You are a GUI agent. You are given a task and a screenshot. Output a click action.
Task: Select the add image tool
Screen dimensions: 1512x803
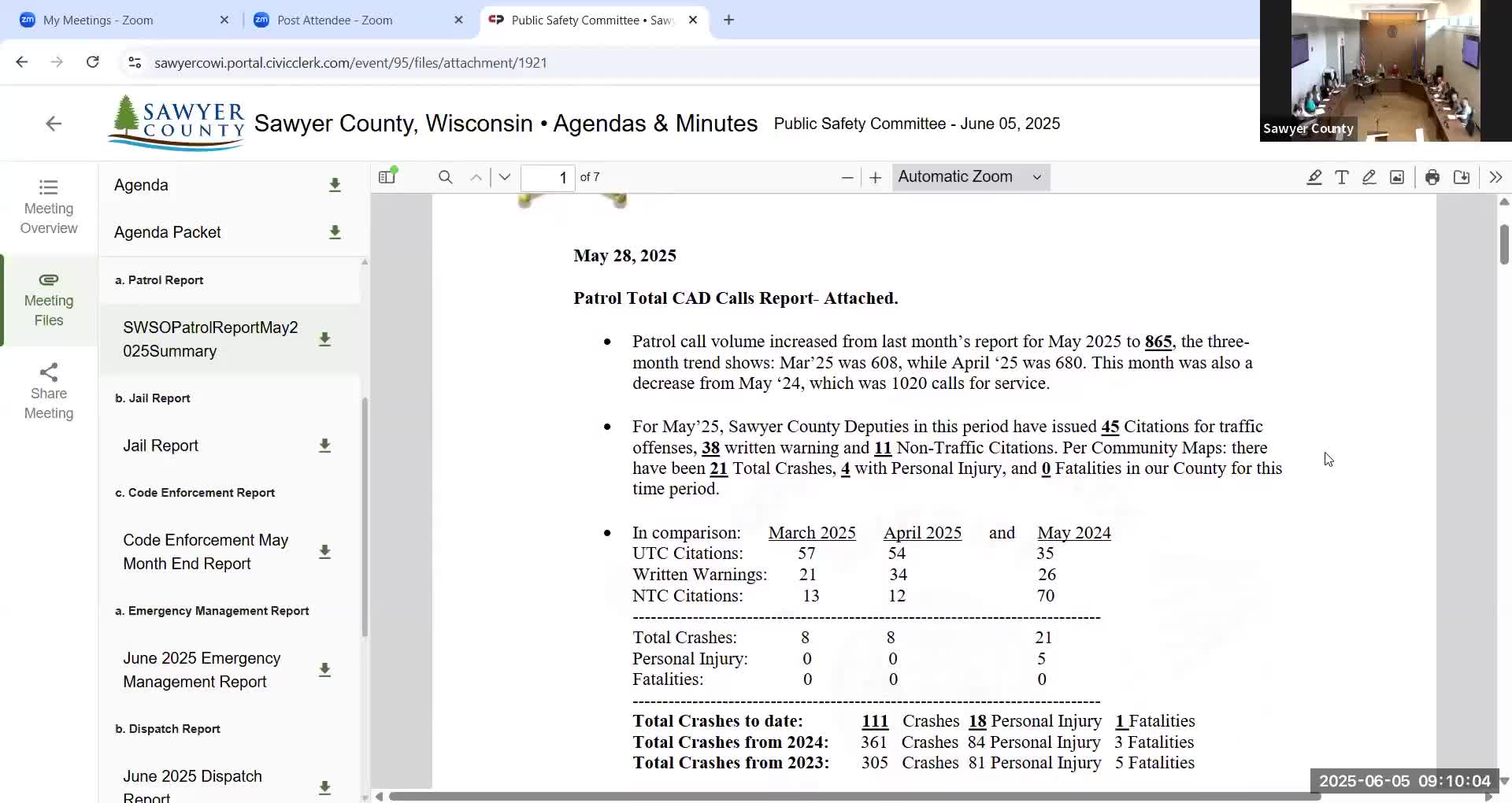[1396, 177]
